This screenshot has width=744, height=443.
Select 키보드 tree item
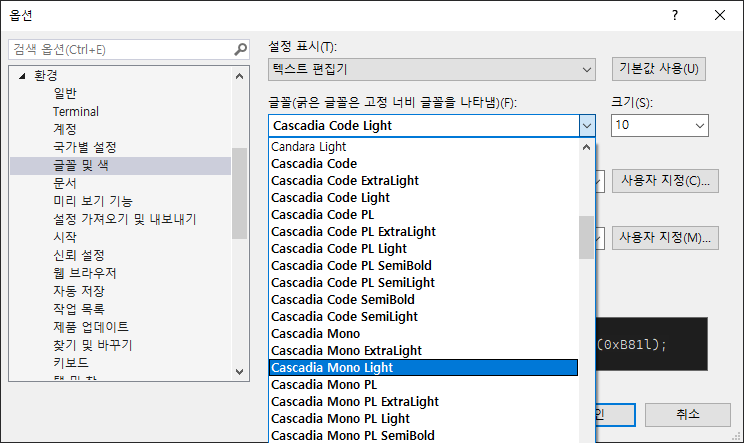click(71, 363)
